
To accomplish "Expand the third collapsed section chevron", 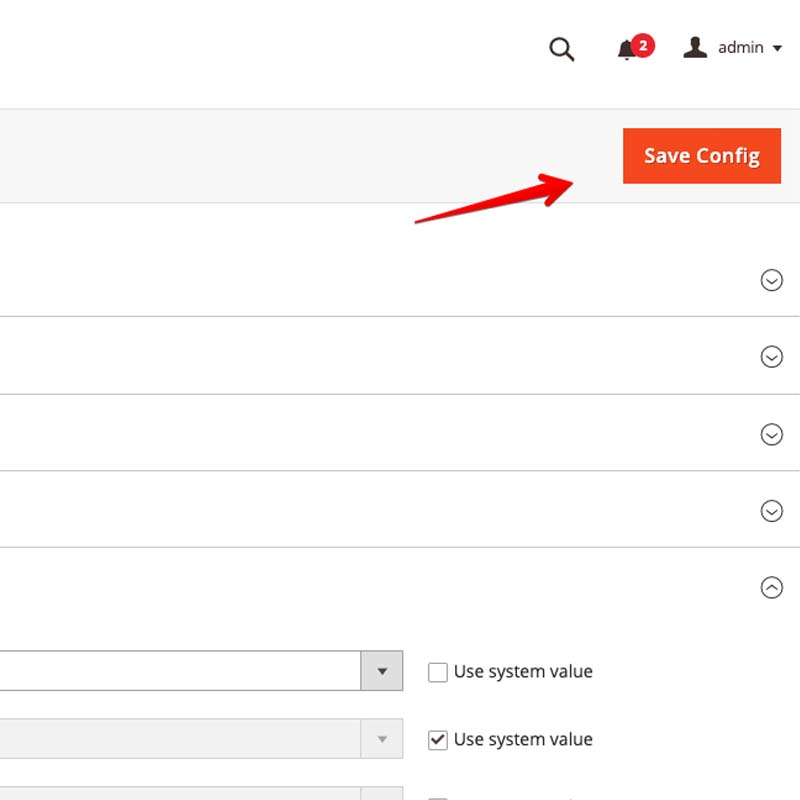I will coord(771,434).
